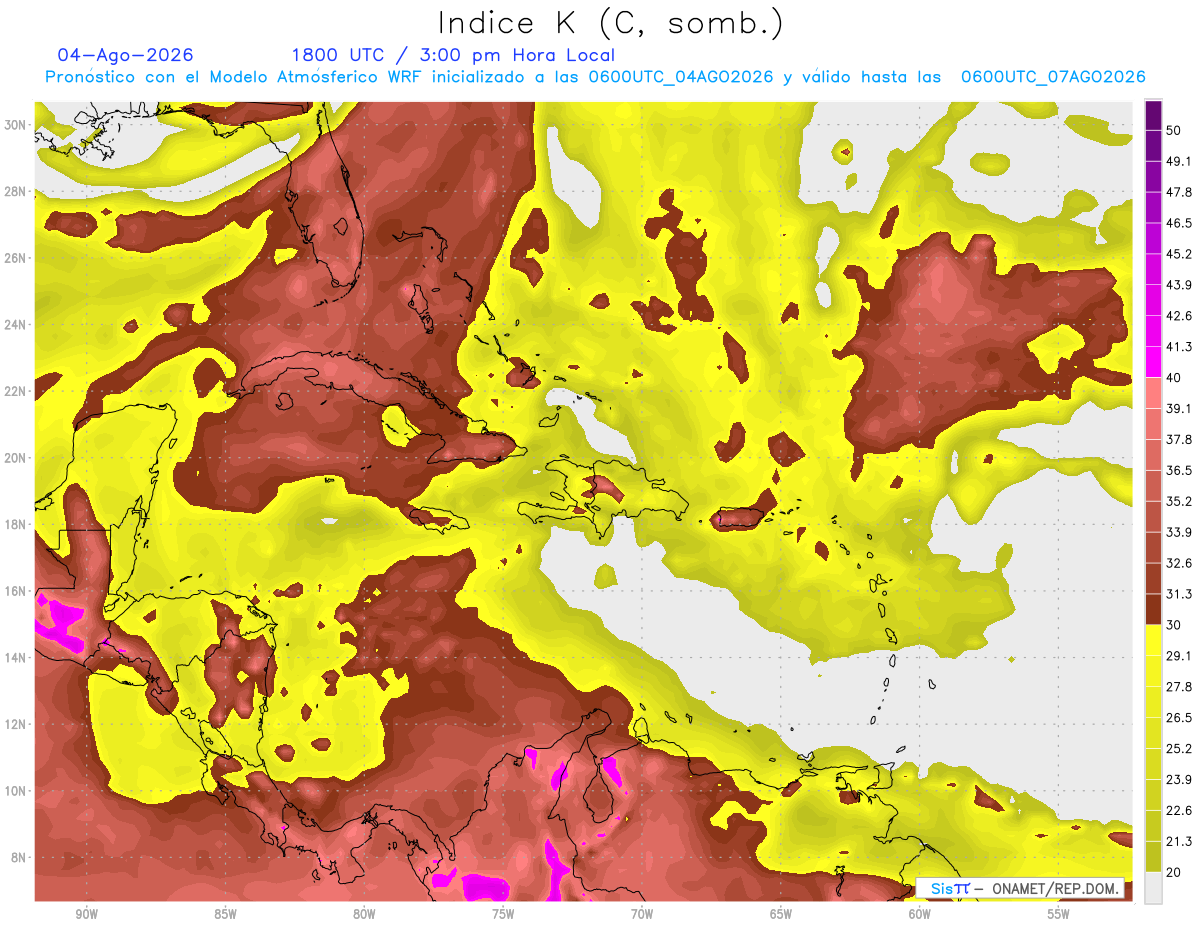This screenshot has width=1200, height=927.
Task: Click the colorbar label '36.5'
Action: 1179,470
